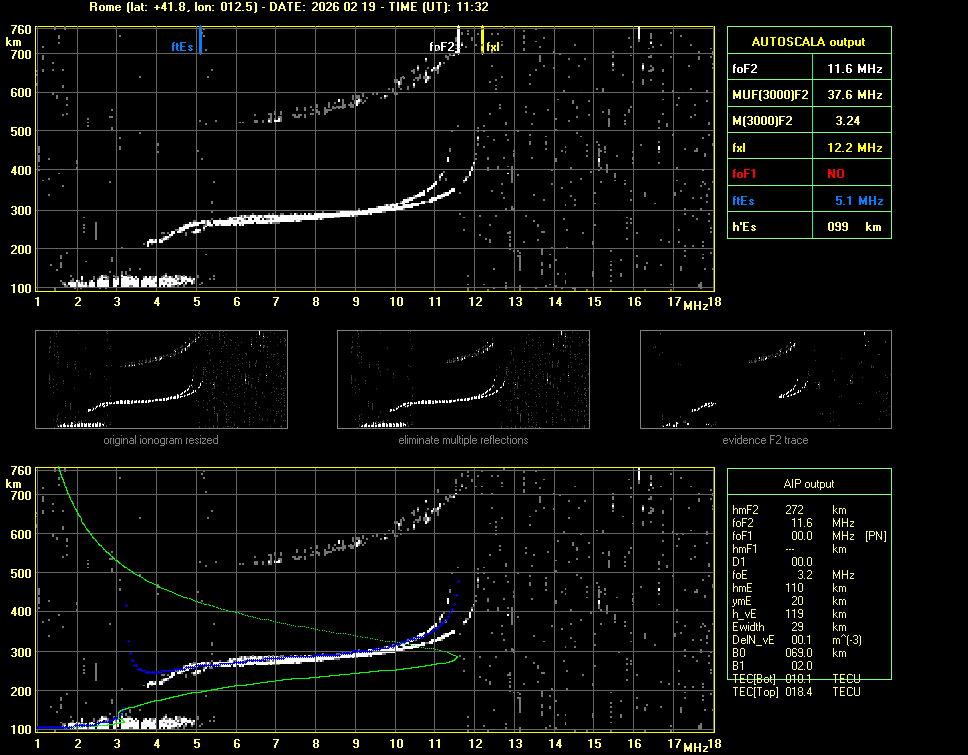Open the original ionogram resized thumbnail
Viewport: 968px width, 755px height.
[161, 380]
